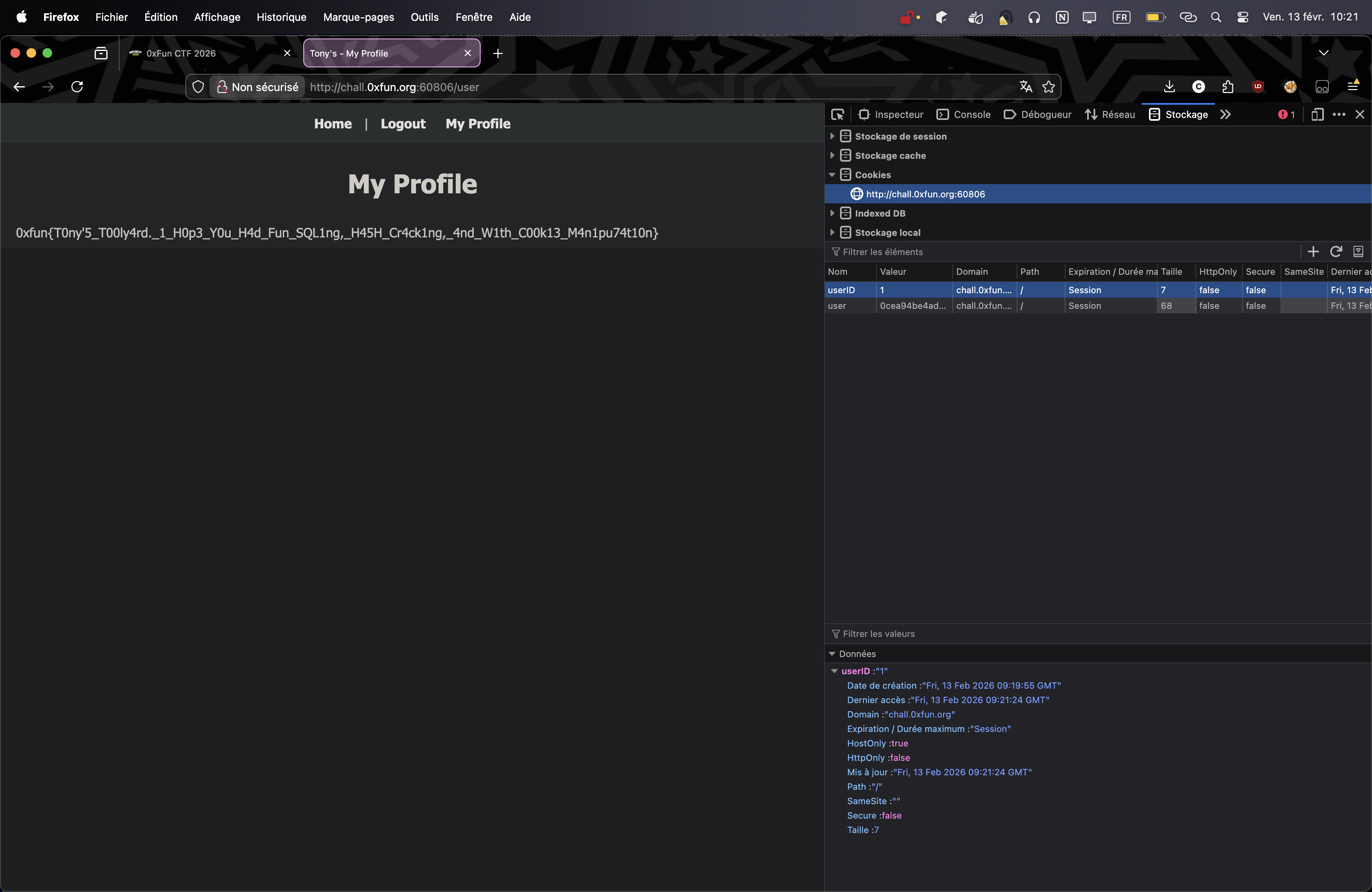The image size is (1372, 892).
Task: Click the shield tracking protection icon
Action: [198, 87]
